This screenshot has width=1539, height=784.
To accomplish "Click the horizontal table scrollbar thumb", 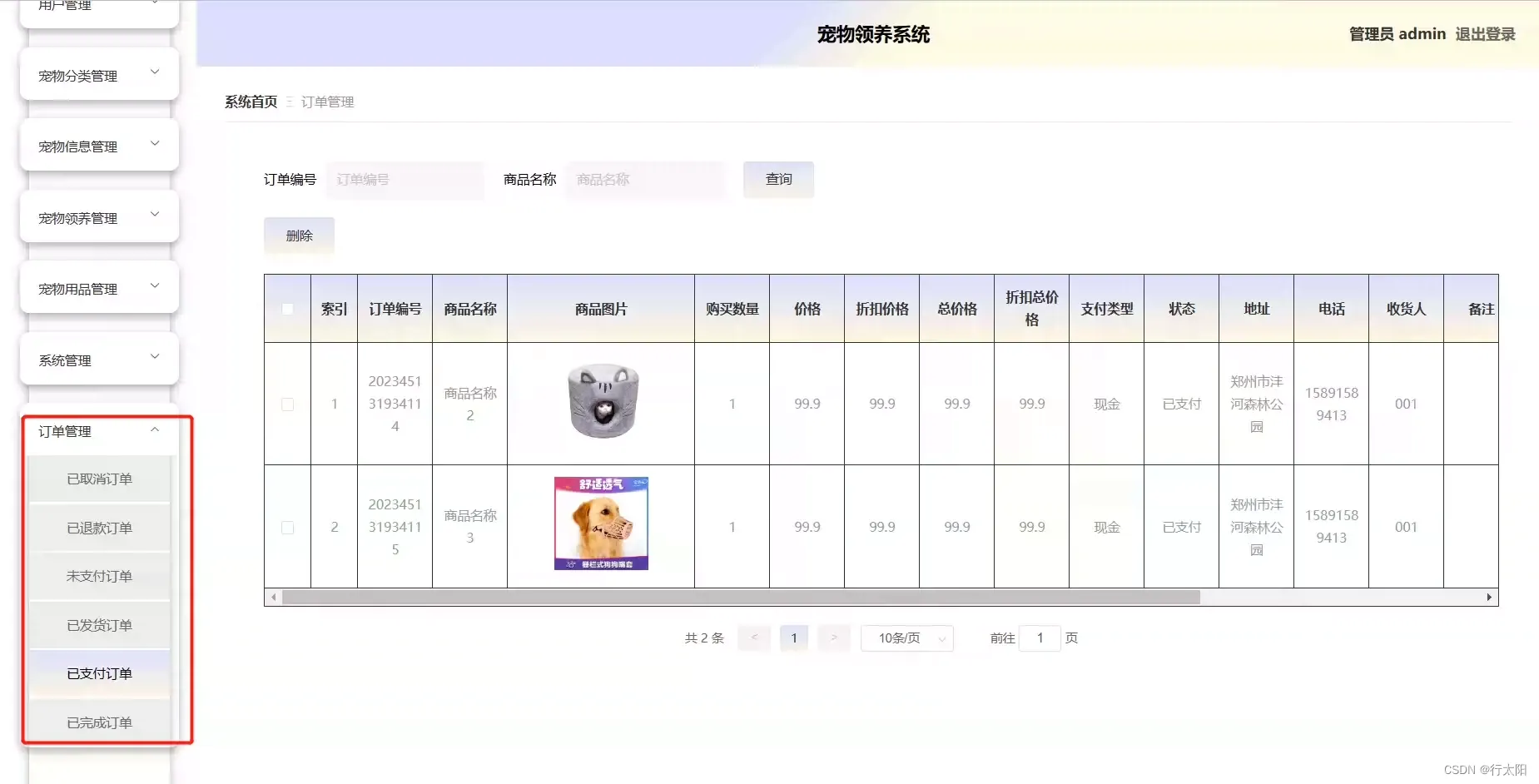I will (741, 598).
